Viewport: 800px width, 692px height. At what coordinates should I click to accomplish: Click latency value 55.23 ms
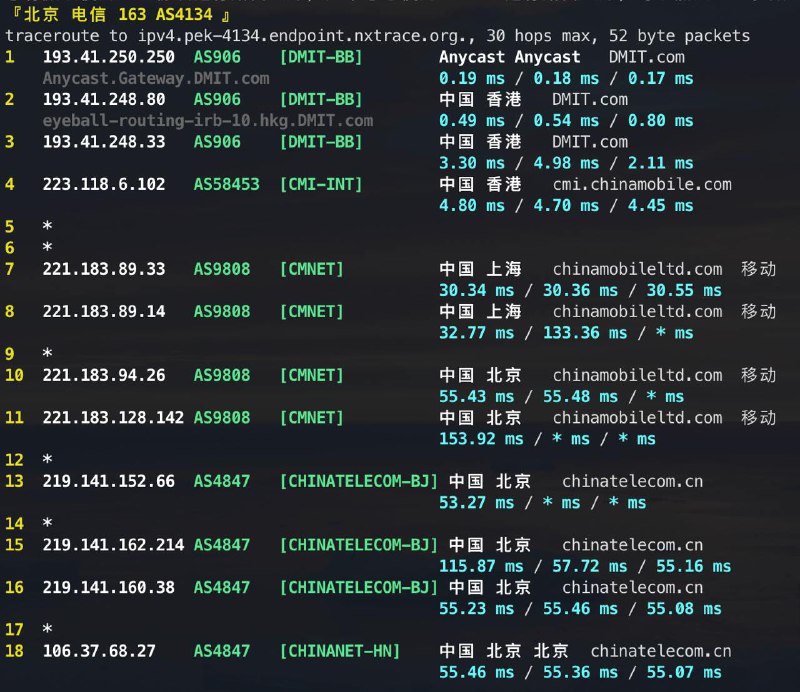(x=477, y=608)
